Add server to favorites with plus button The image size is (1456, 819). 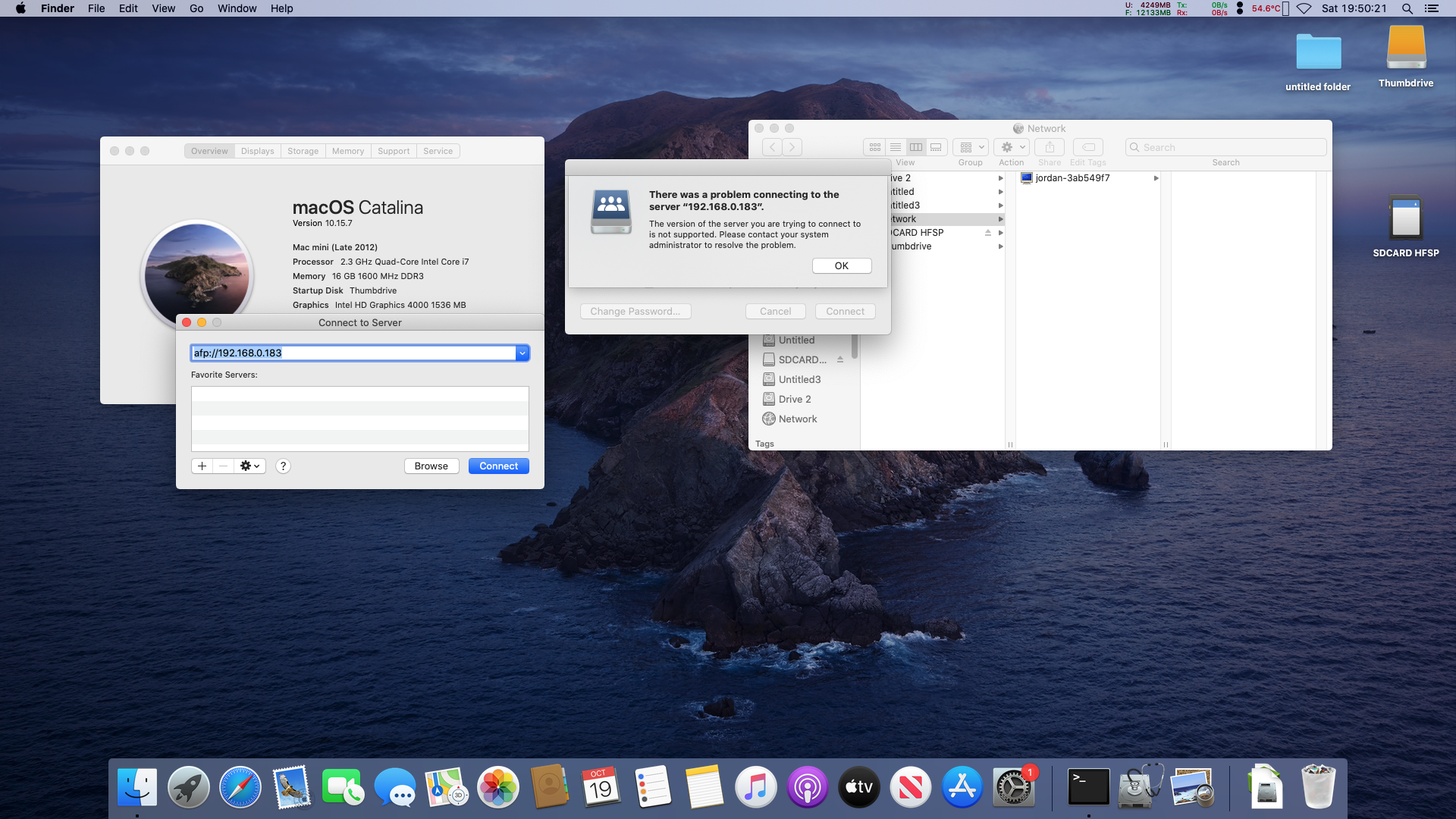click(202, 466)
